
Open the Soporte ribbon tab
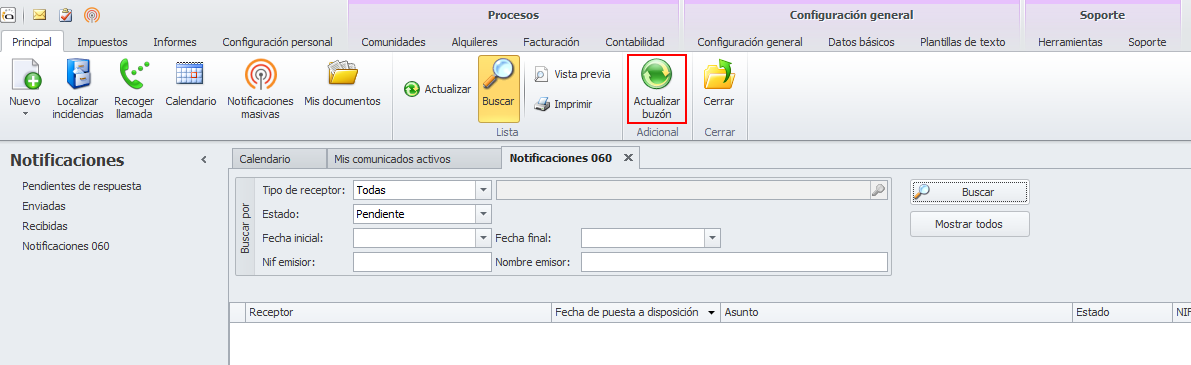click(1147, 42)
